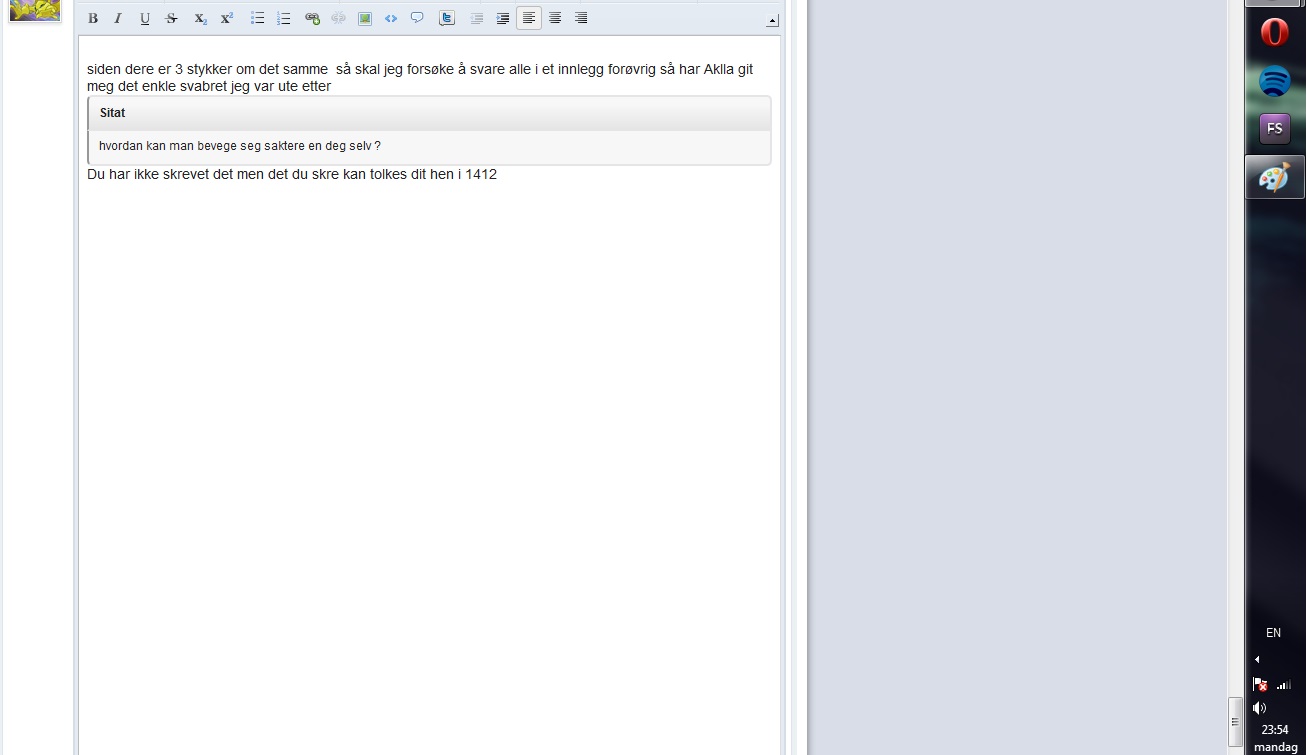Click the user avatar thumbnail

click(x=35, y=10)
